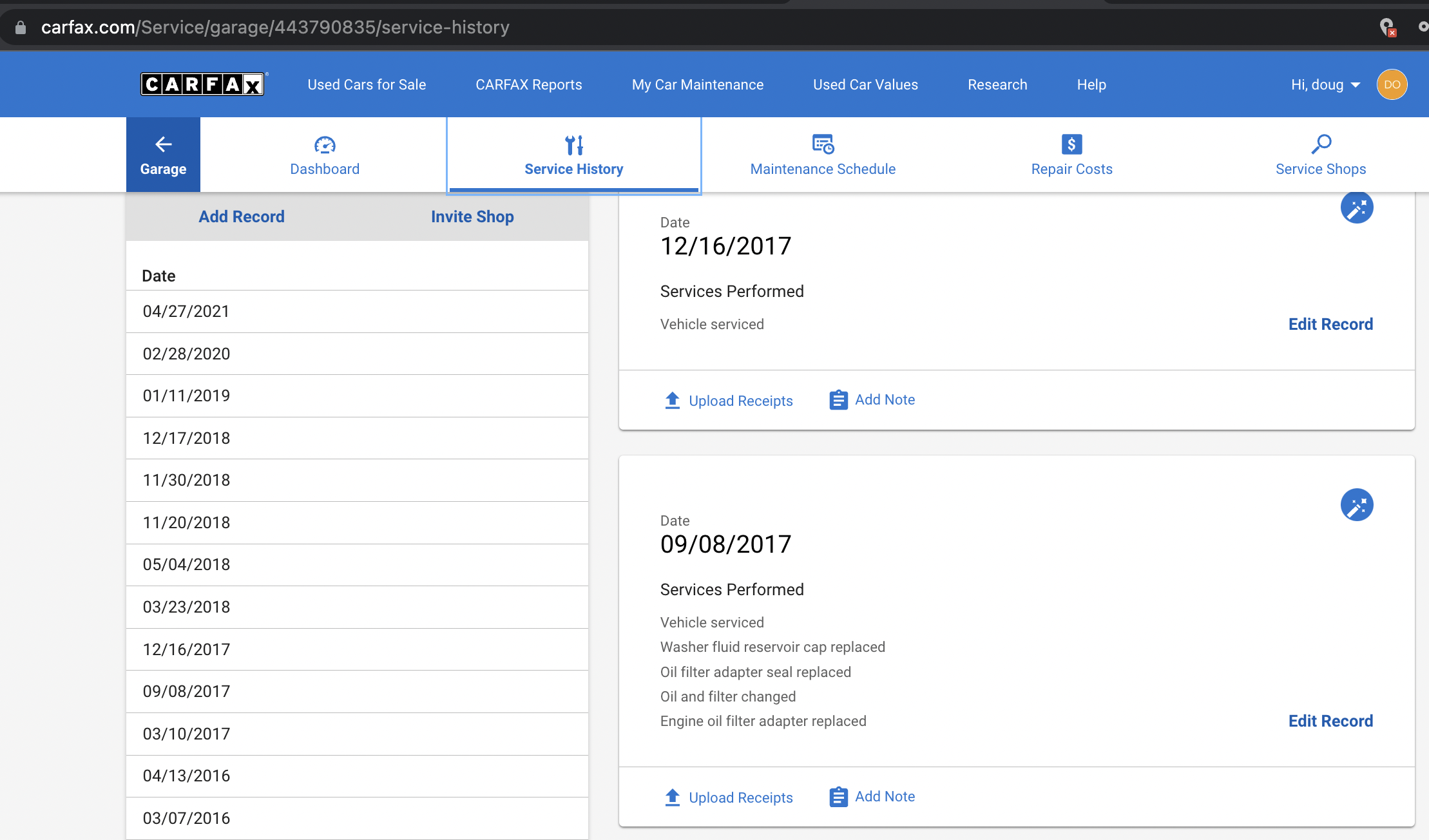
Task: Select the 12/16/2017 row in date list
Action: pyautogui.click(x=358, y=649)
